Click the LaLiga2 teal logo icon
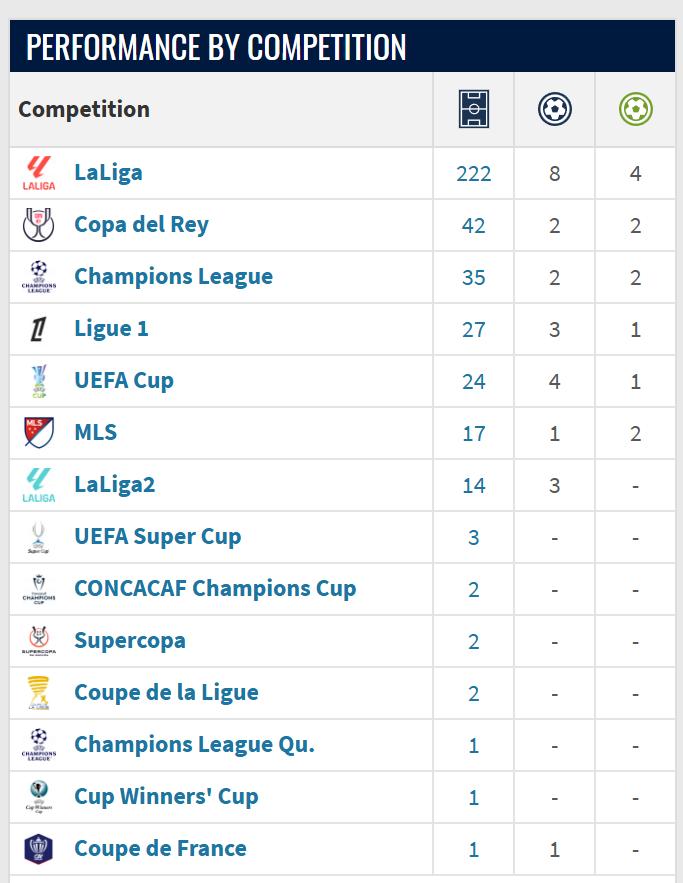 39,485
